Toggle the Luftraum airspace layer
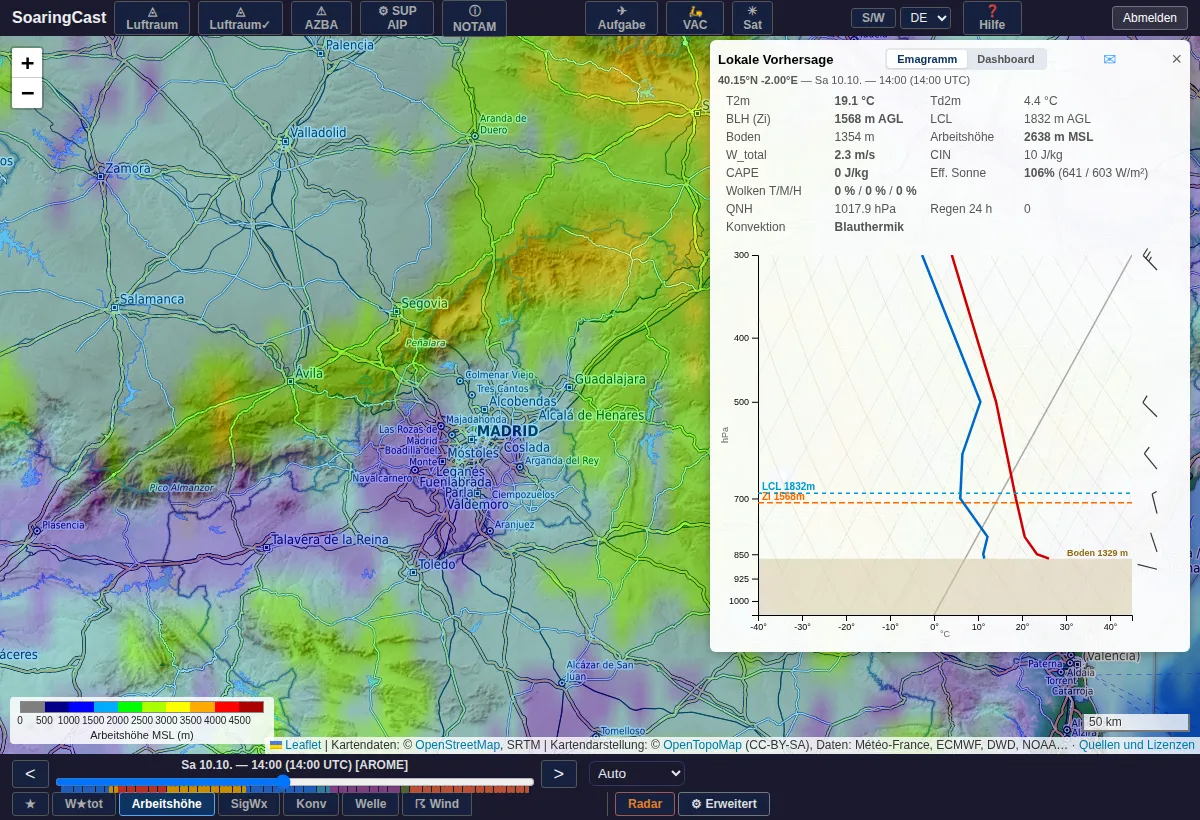Image resolution: width=1200 pixels, height=820 pixels. [152, 18]
